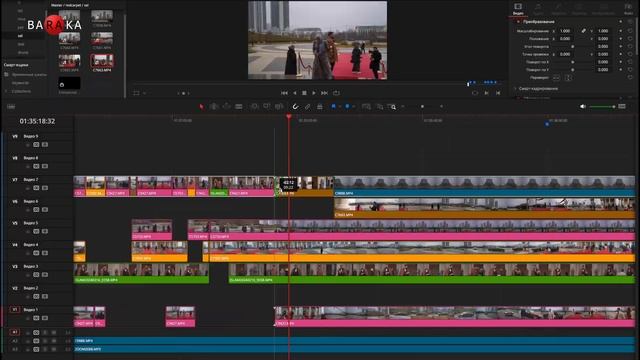Viewport: 640px width, 360px height.
Task: Reset the Преобразование section with its reset icon
Action: [x=630, y=21]
